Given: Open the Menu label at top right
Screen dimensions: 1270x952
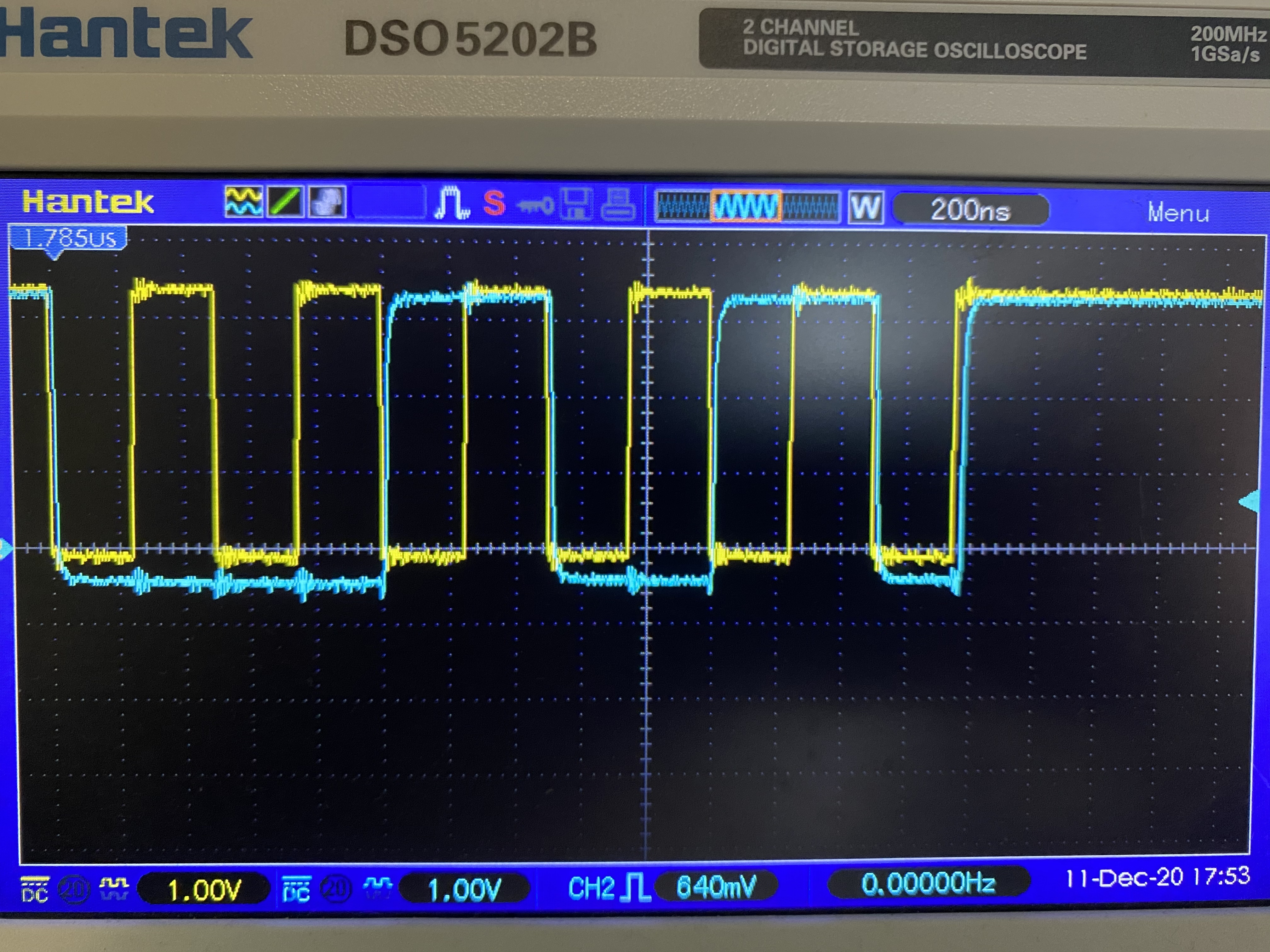Looking at the screenshot, I should (x=1178, y=213).
